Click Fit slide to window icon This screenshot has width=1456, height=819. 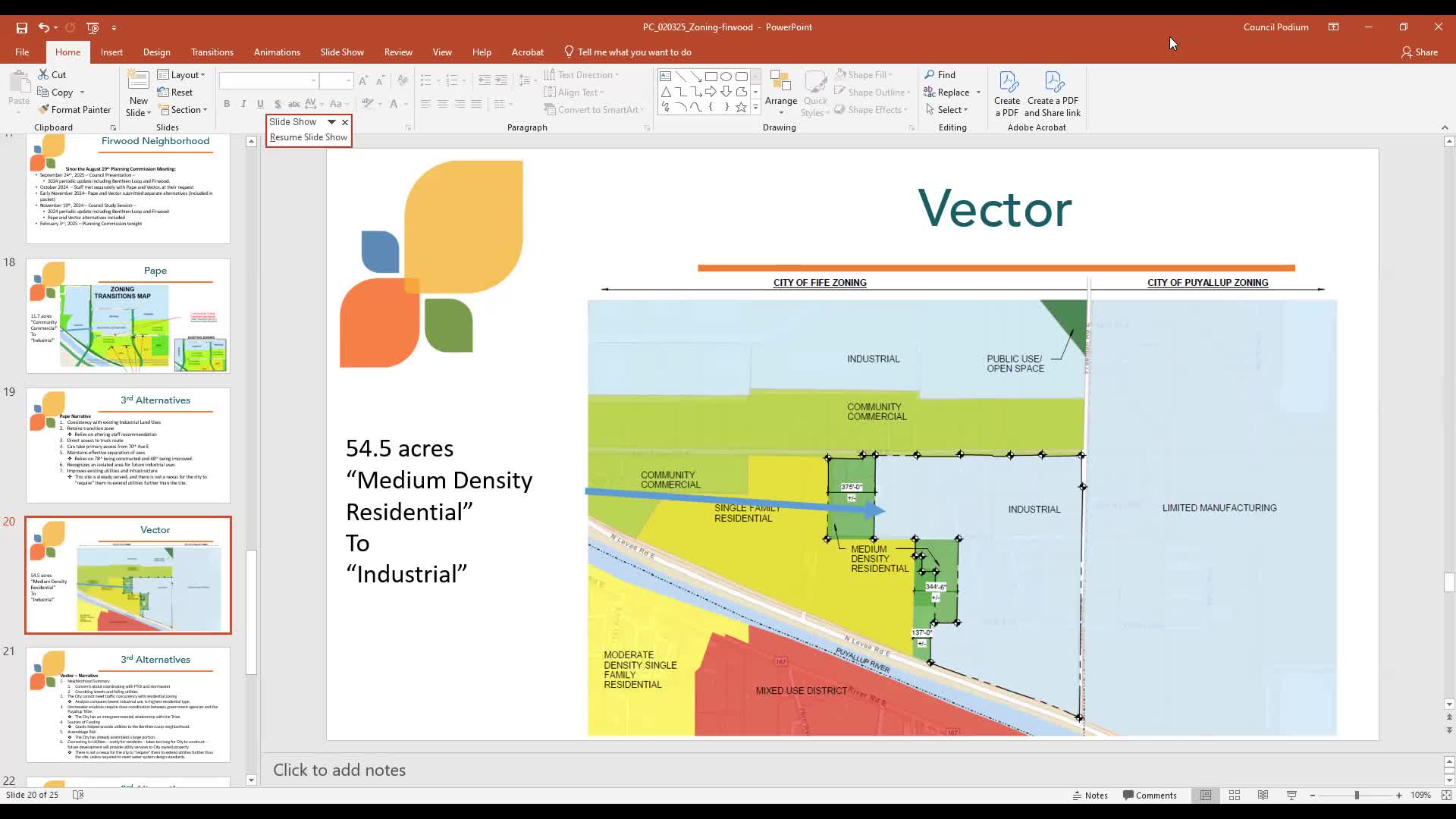click(1446, 795)
